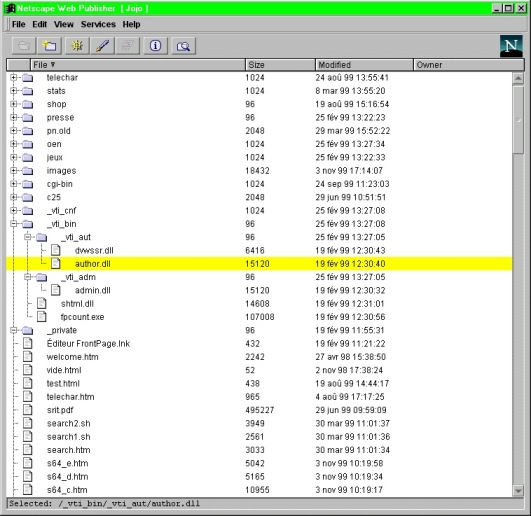
Task: Sort by the Owner column header
Action: tap(469, 65)
